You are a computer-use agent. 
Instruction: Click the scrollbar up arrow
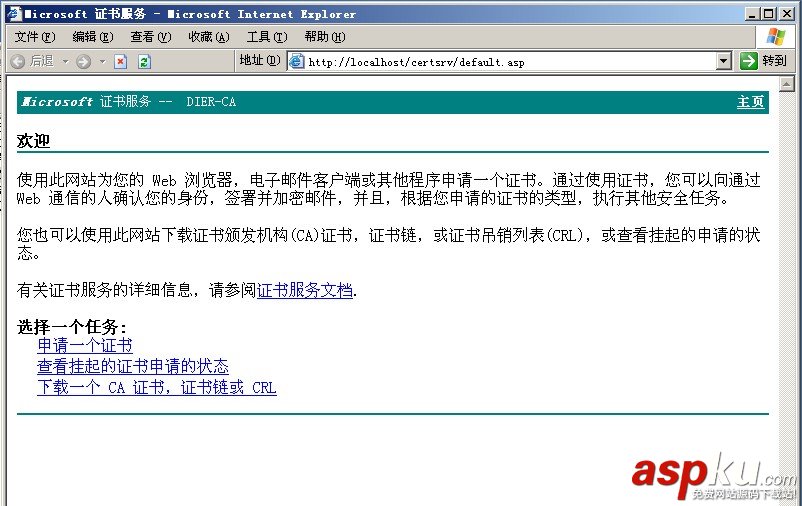coord(787,84)
